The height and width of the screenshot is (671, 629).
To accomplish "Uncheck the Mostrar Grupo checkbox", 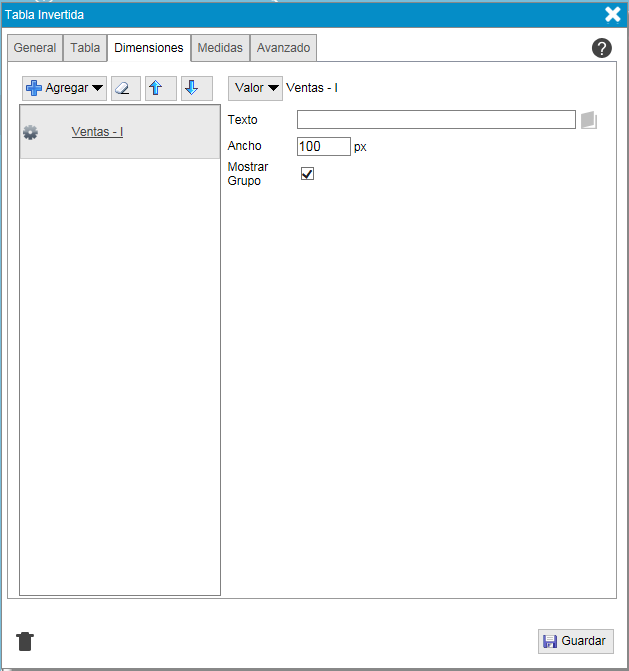I will [307, 173].
